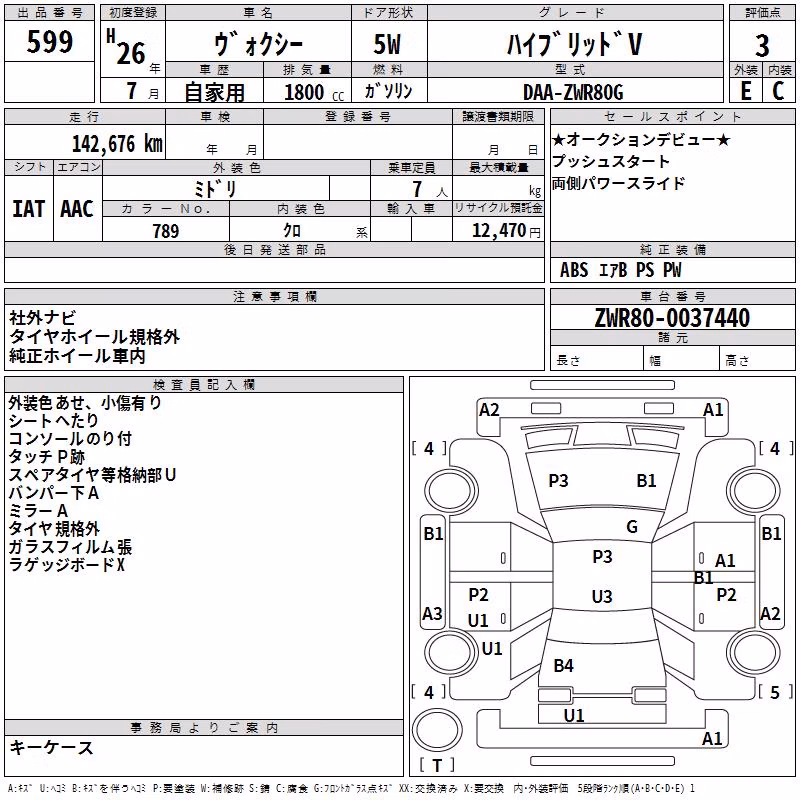The image size is (800, 800).
Task: Select roof damage mark U3
Action: [602, 596]
